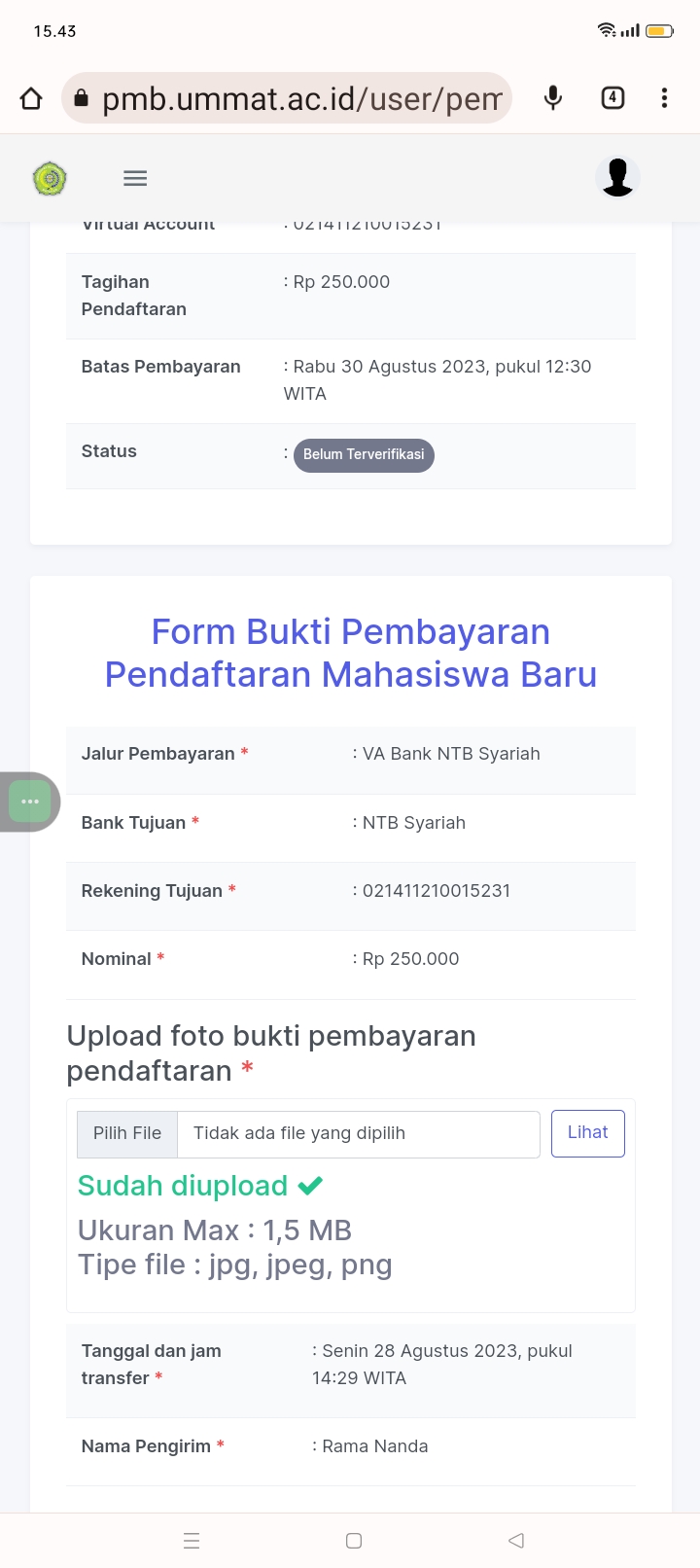Open the tab switcher showing 4 tabs
The width and height of the screenshot is (700, 1568).
click(612, 98)
